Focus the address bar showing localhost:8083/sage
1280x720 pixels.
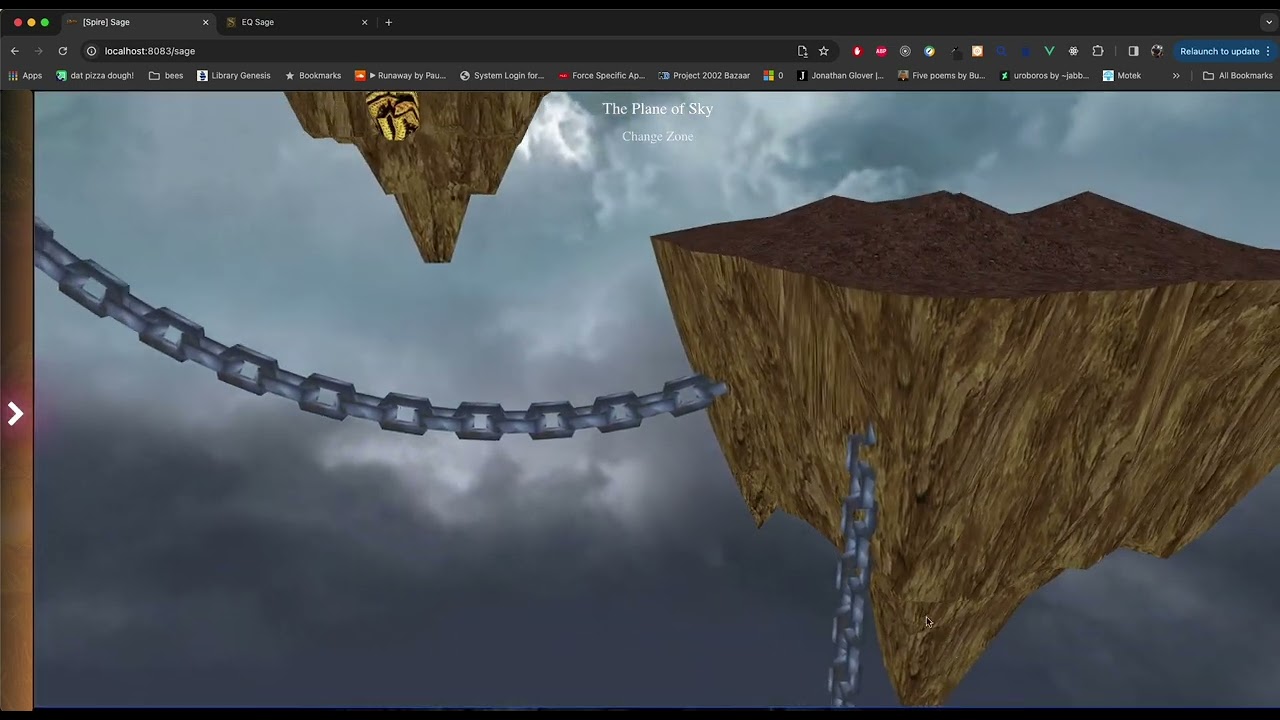pyautogui.click(x=440, y=51)
